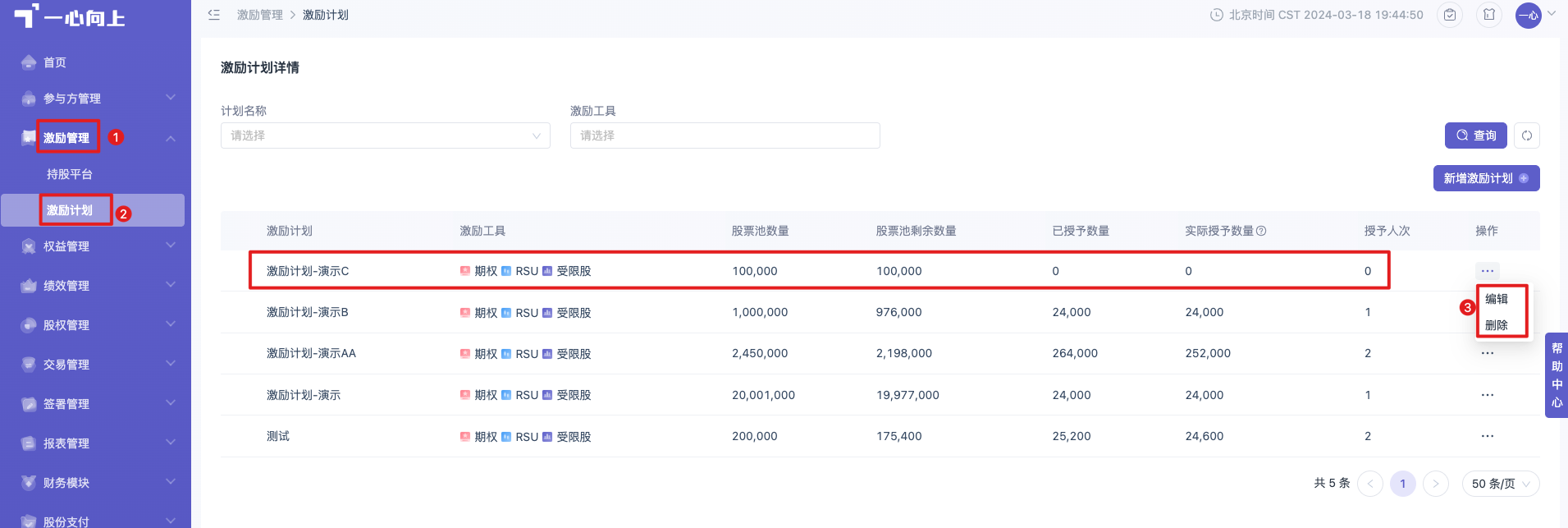Image resolution: width=1568 pixels, height=528 pixels.
Task: Click the 受限股 tool icon in 测试 row
Action: coord(547,437)
